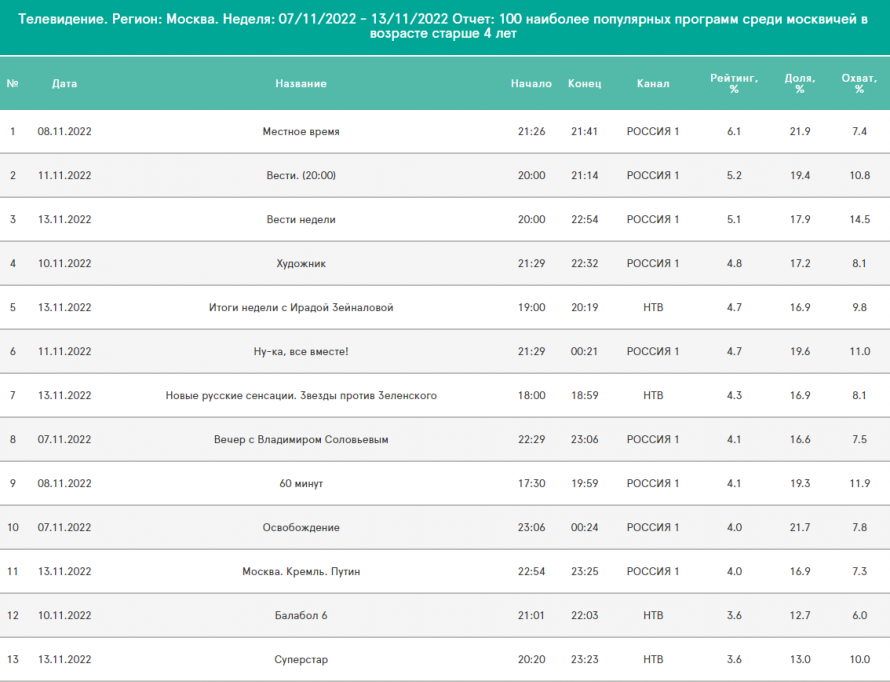Select 'Новые русские сенсации. Звезды против Зеленского'

point(301,395)
